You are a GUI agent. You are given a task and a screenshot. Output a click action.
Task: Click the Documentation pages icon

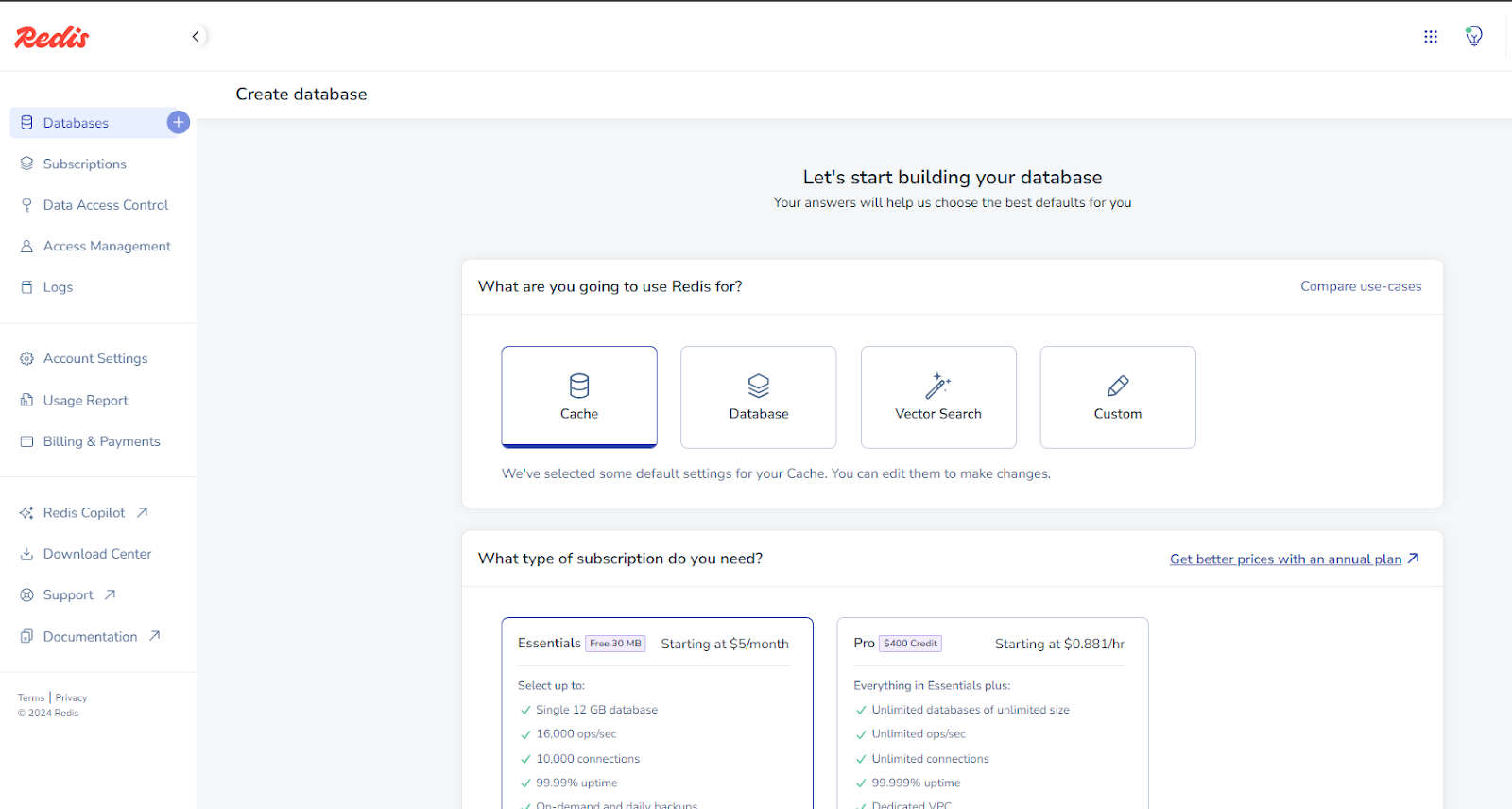pyautogui.click(x=26, y=637)
